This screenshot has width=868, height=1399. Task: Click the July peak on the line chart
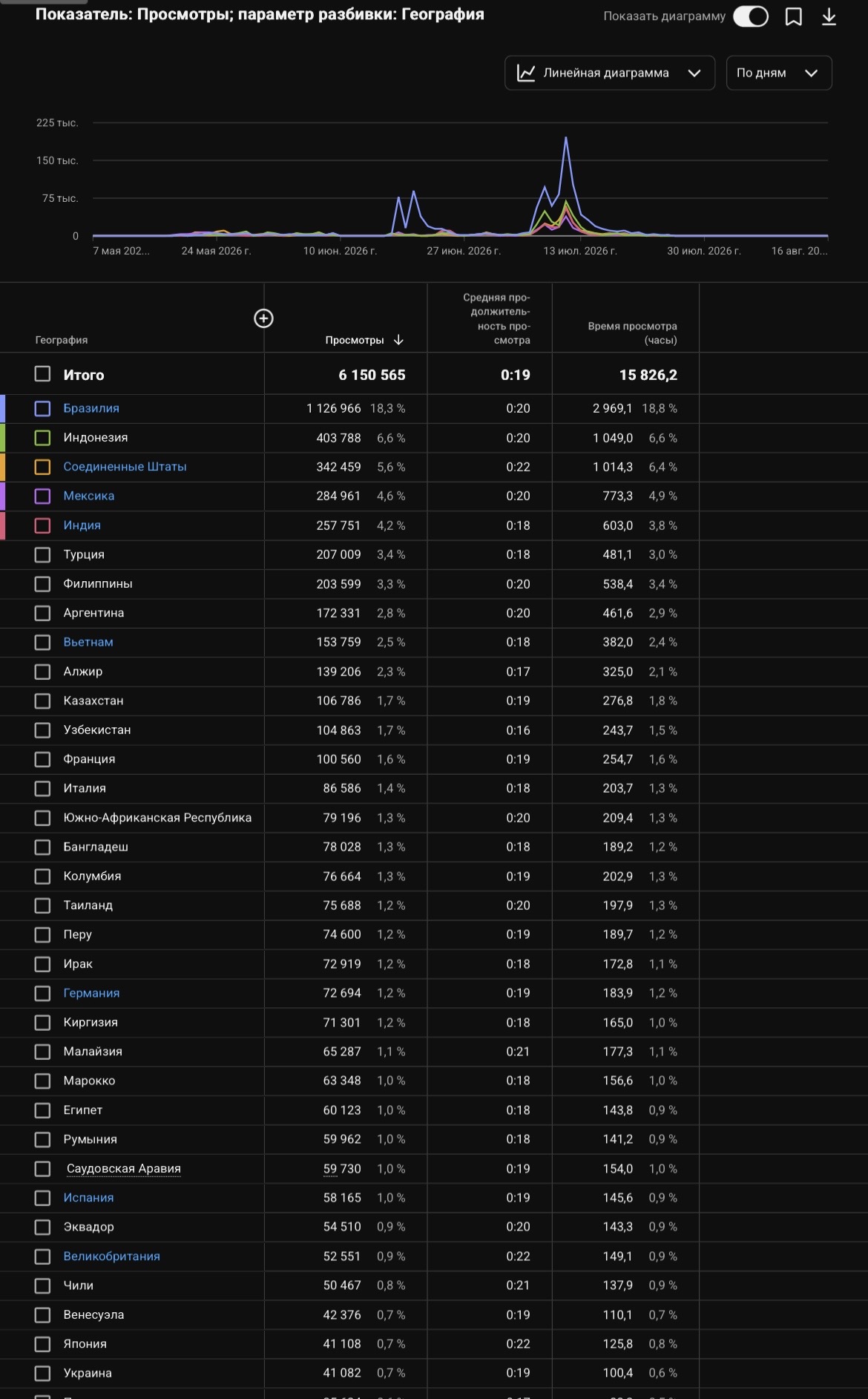566,139
